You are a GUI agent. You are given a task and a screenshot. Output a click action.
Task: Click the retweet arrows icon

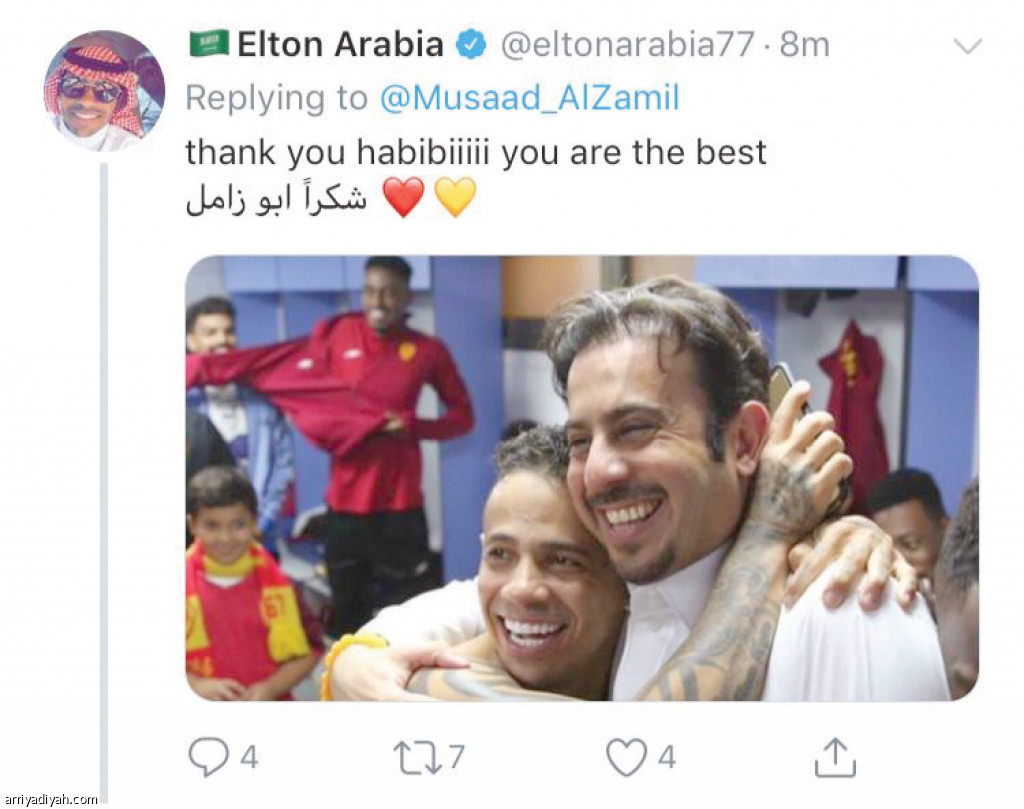(x=418, y=757)
